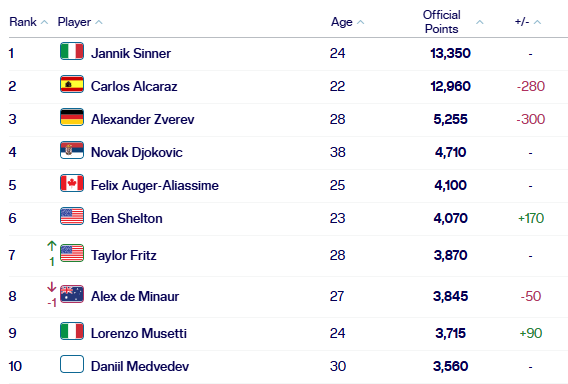Sort the table by the Rank column
568x384 pixels.
[45, 22]
